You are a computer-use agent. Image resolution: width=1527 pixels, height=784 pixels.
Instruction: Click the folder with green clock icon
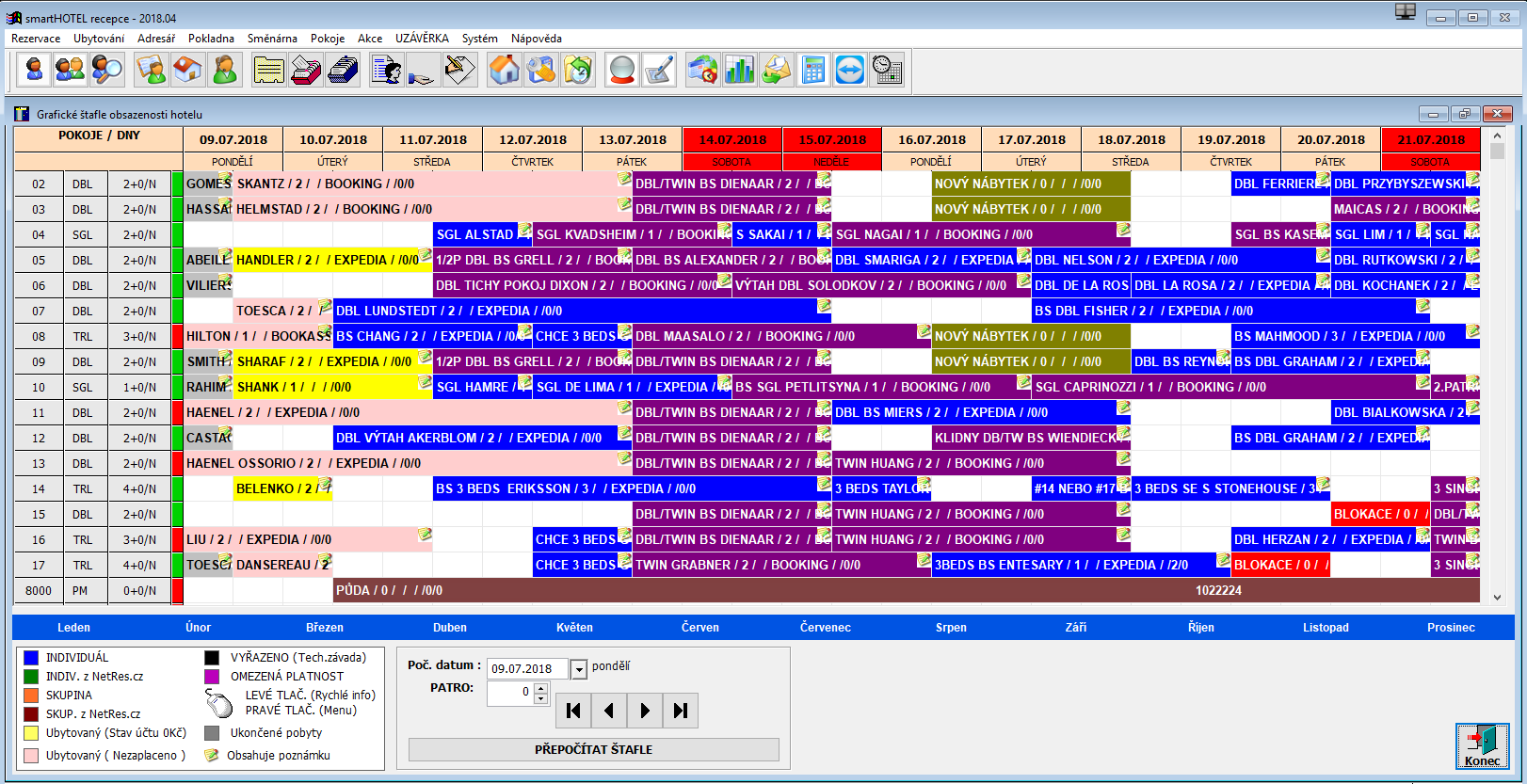coord(578,70)
